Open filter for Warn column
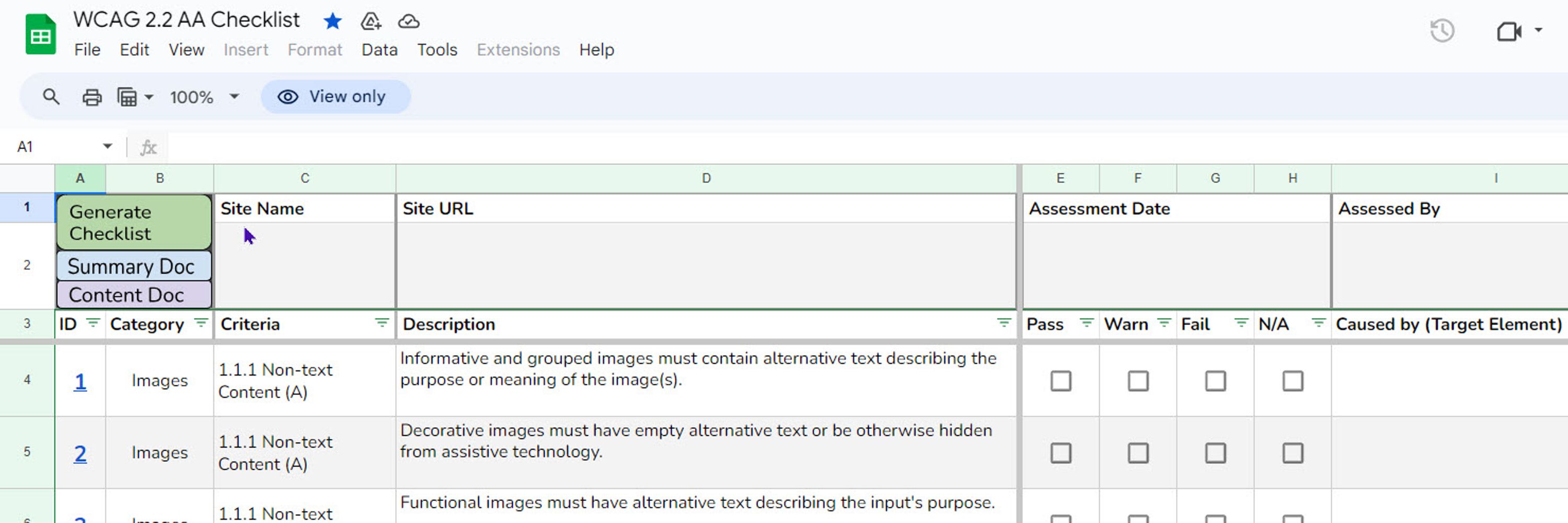 point(1164,323)
